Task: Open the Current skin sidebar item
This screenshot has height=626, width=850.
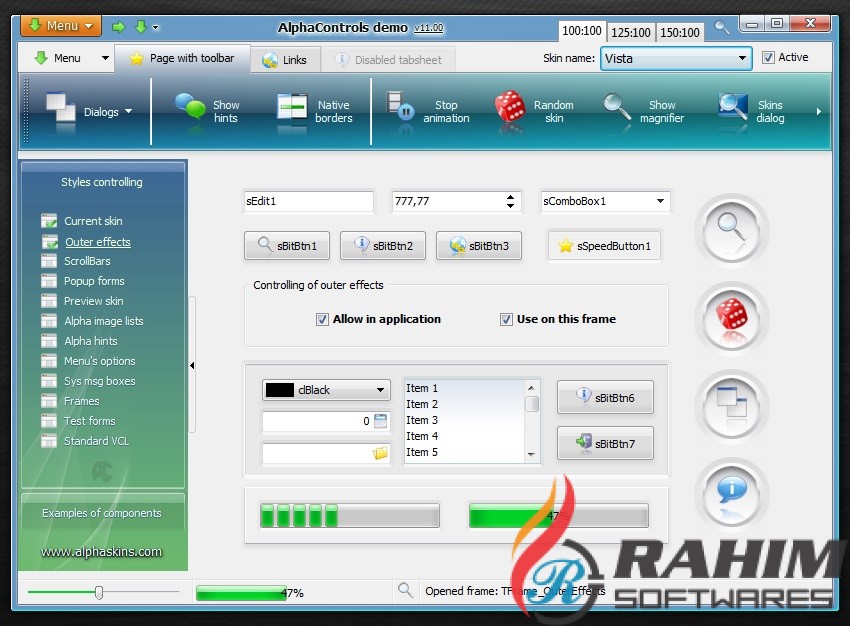Action: tap(93, 221)
